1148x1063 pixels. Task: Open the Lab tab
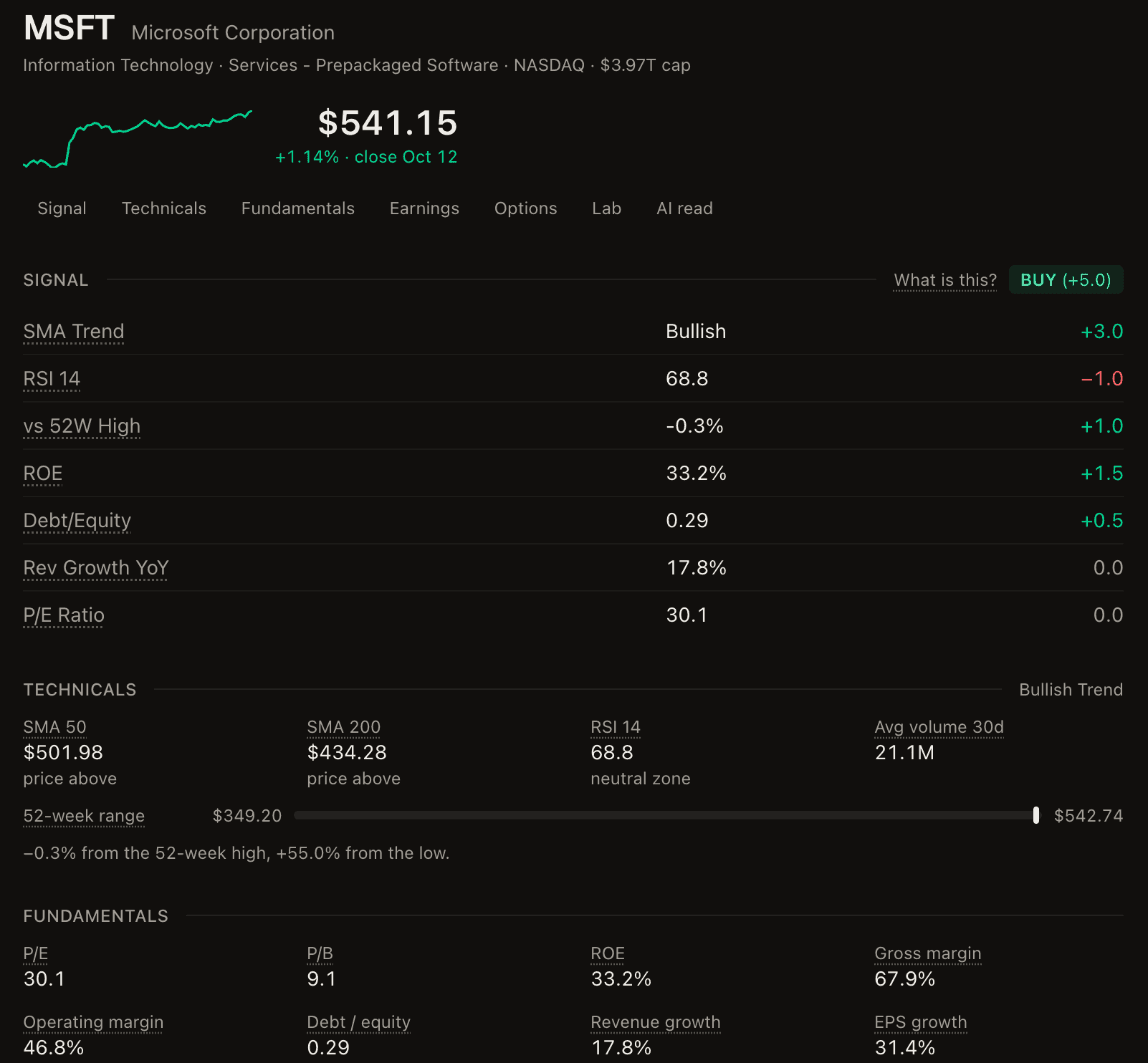point(607,209)
